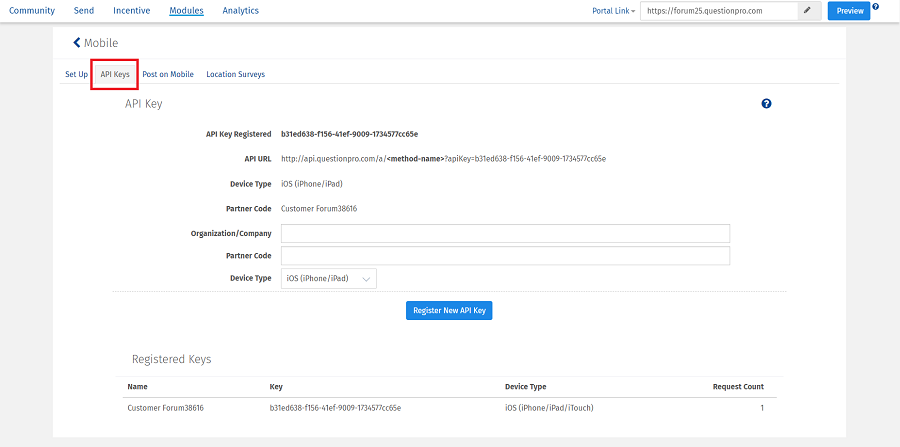
Task: Open the Send menu
Action: tap(84, 11)
